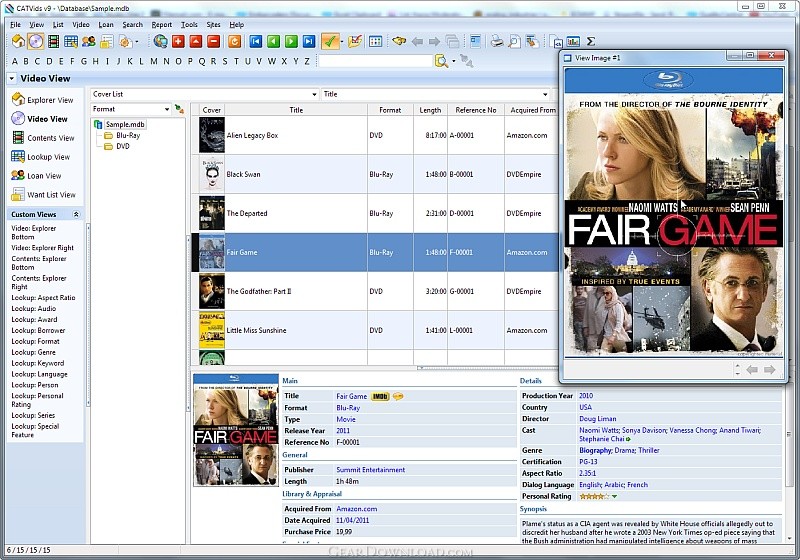Collapse the Custom Views section
This screenshot has width=800, height=560.
coord(76,214)
